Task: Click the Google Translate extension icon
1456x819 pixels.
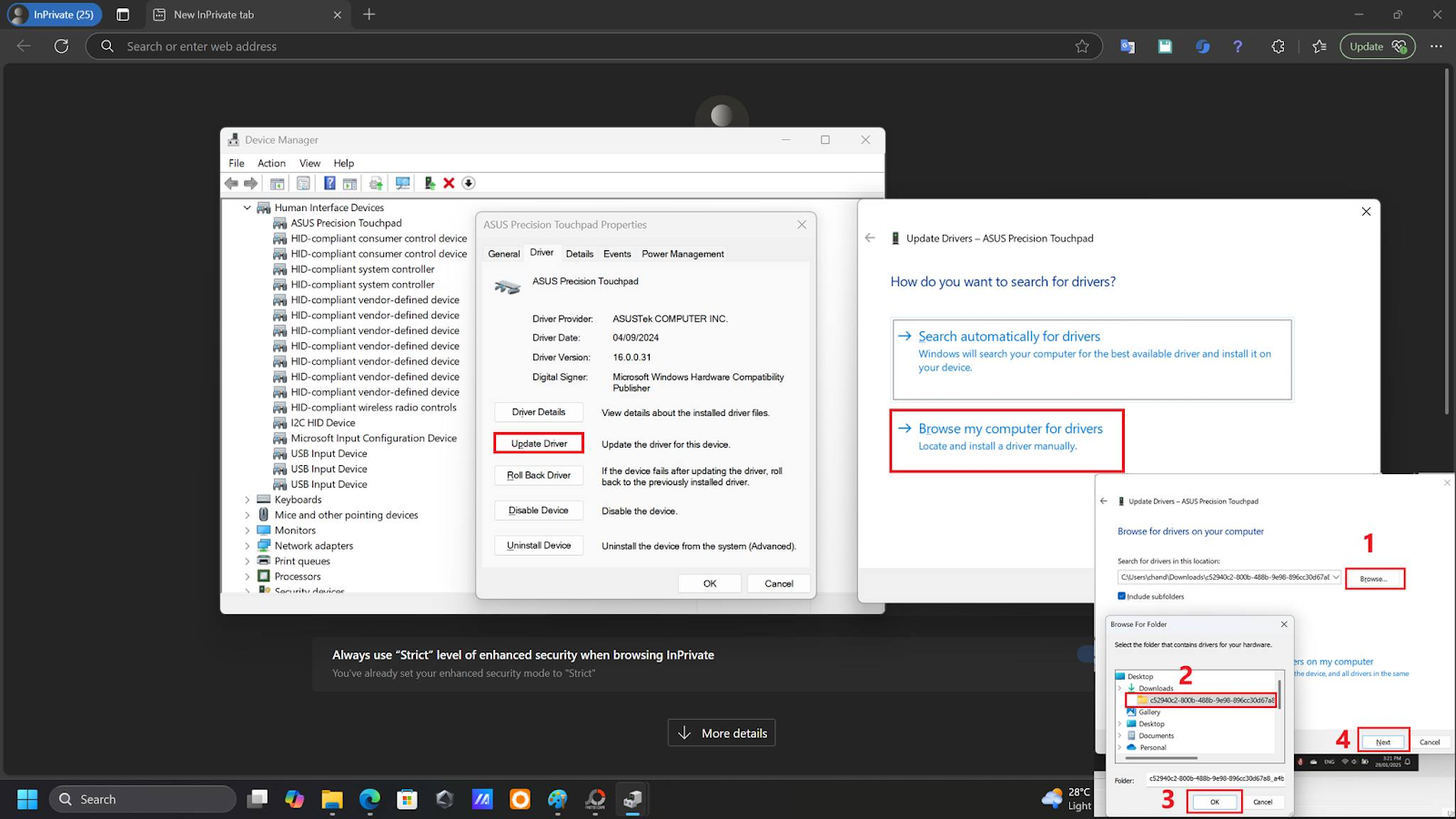Action: tap(1127, 46)
